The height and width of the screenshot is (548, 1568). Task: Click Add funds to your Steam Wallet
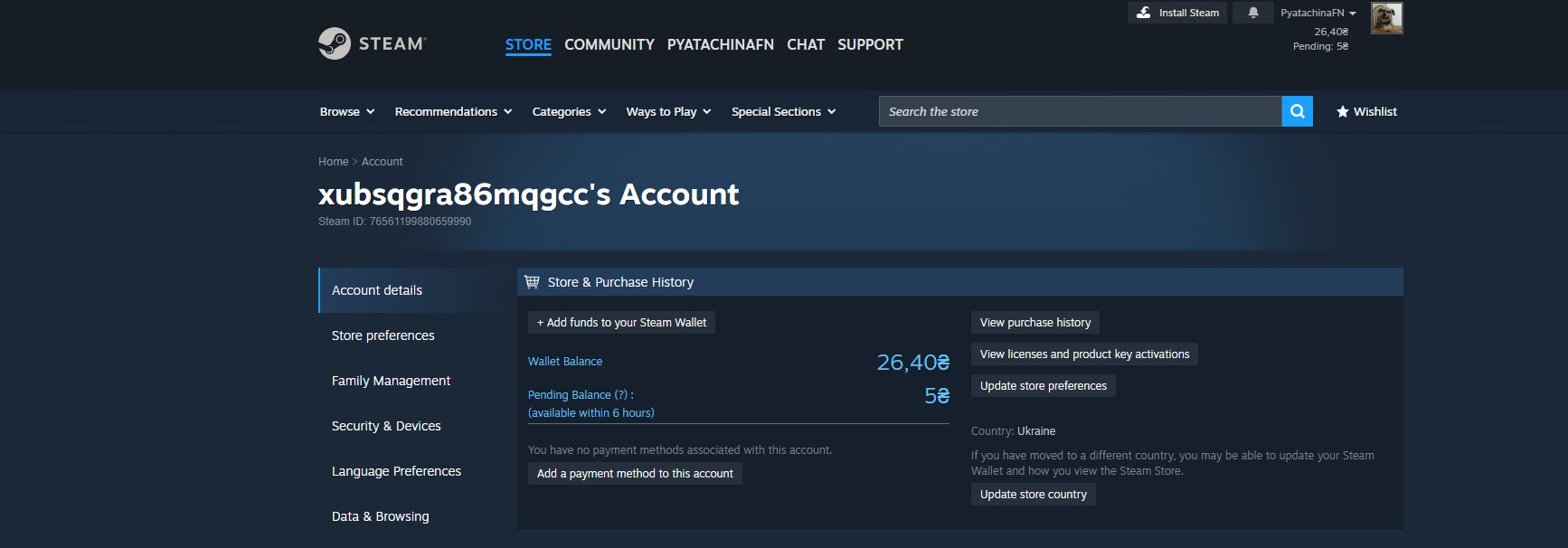tap(621, 323)
